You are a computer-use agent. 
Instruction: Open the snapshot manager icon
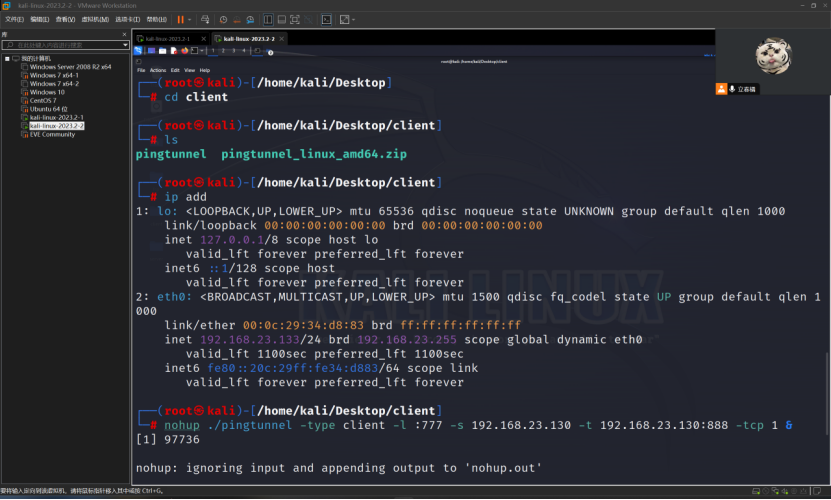[x=250, y=20]
